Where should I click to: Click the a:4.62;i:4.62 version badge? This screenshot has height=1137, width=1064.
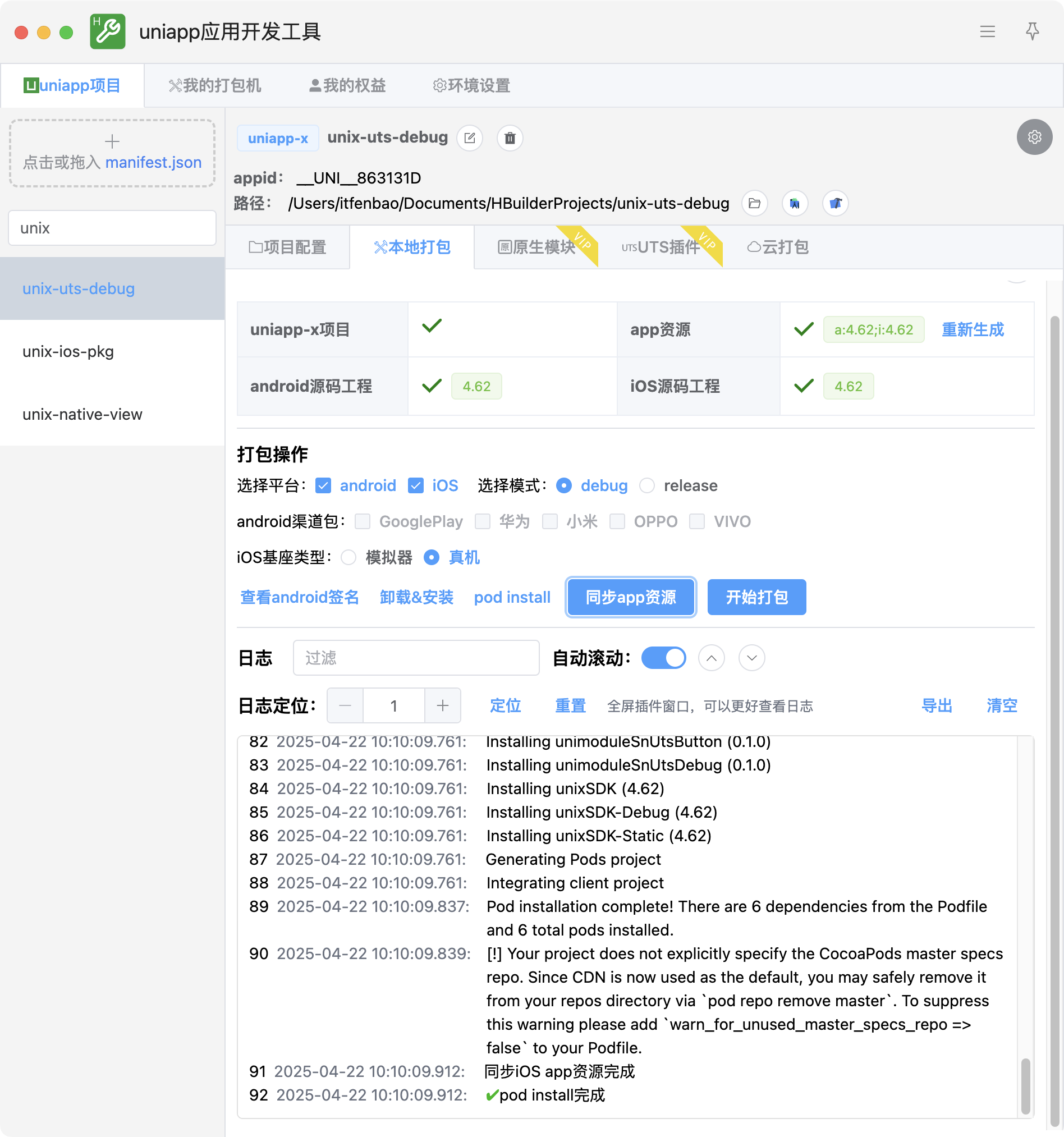(x=874, y=329)
